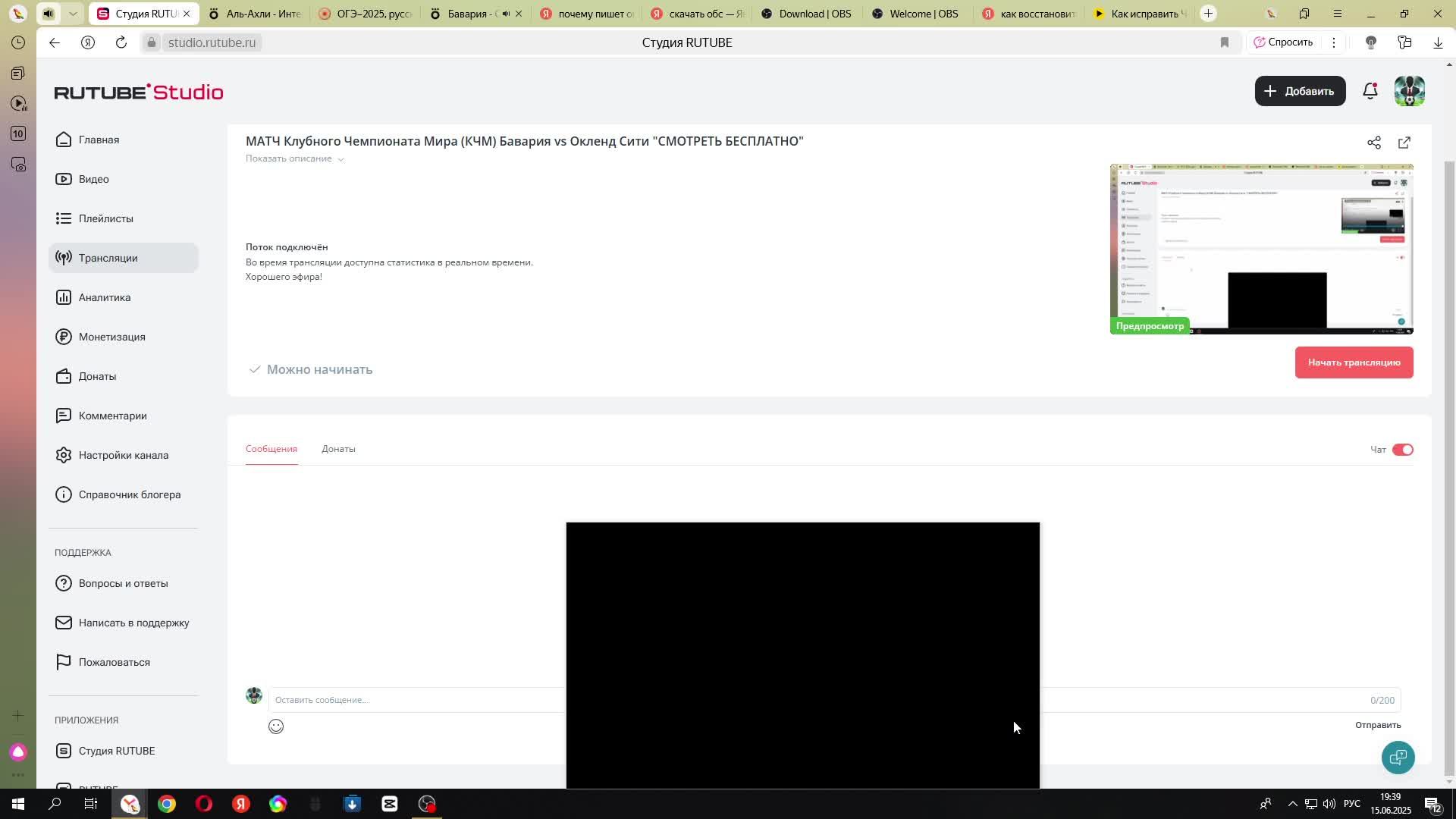
Task: Open the notifications bell
Action: 1370,91
